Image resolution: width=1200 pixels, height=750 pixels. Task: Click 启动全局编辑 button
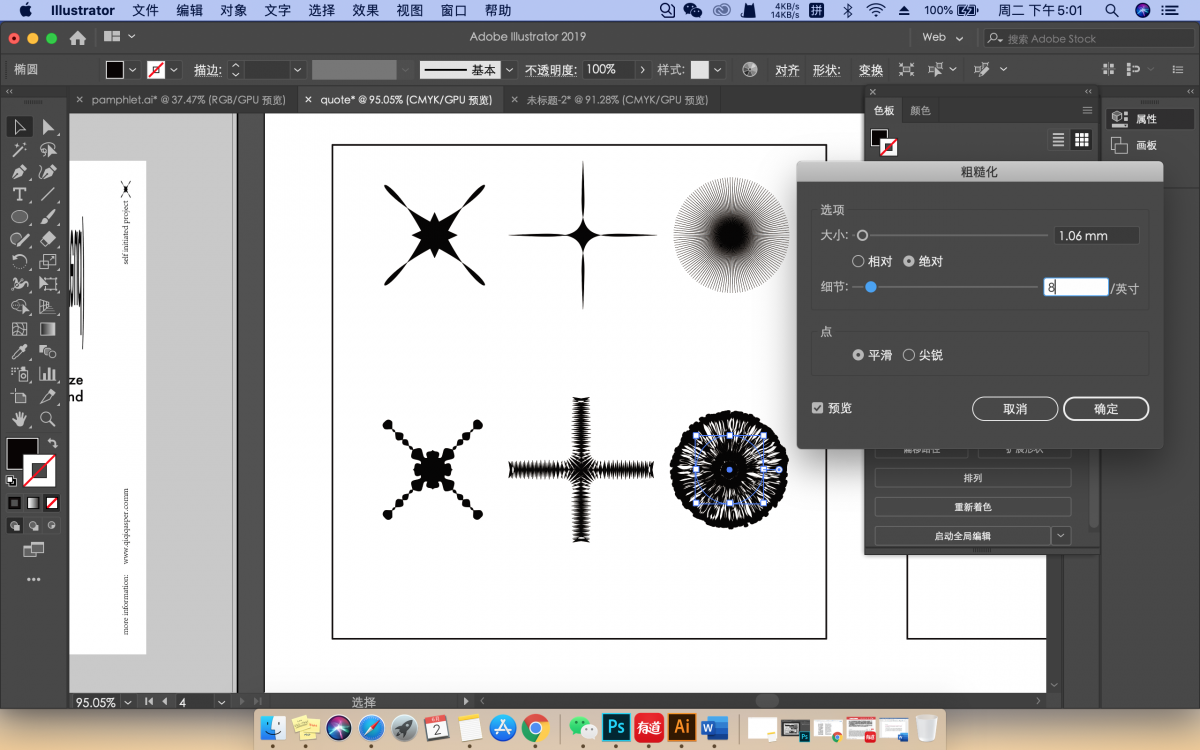tap(962, 536)
